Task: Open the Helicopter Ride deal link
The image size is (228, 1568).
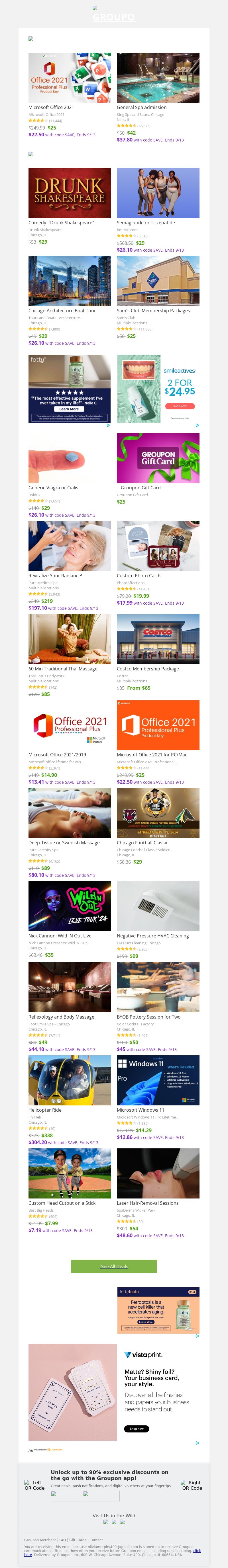Action: 44,1110
